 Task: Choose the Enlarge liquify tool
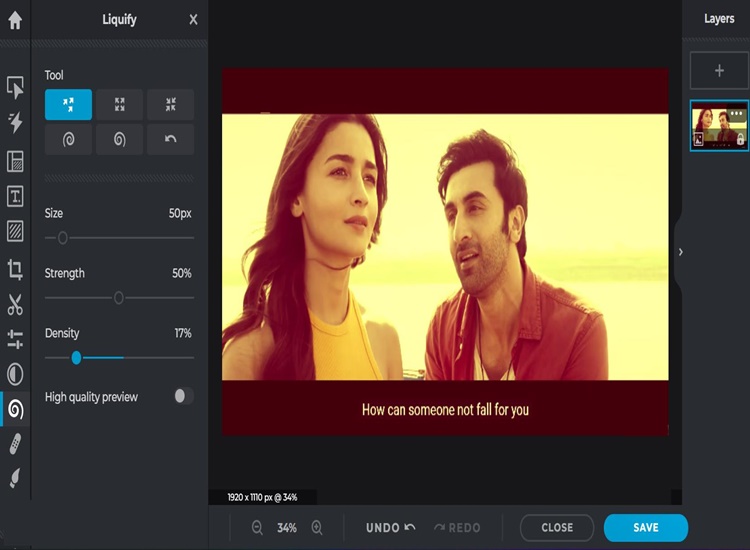pos(120,104)
